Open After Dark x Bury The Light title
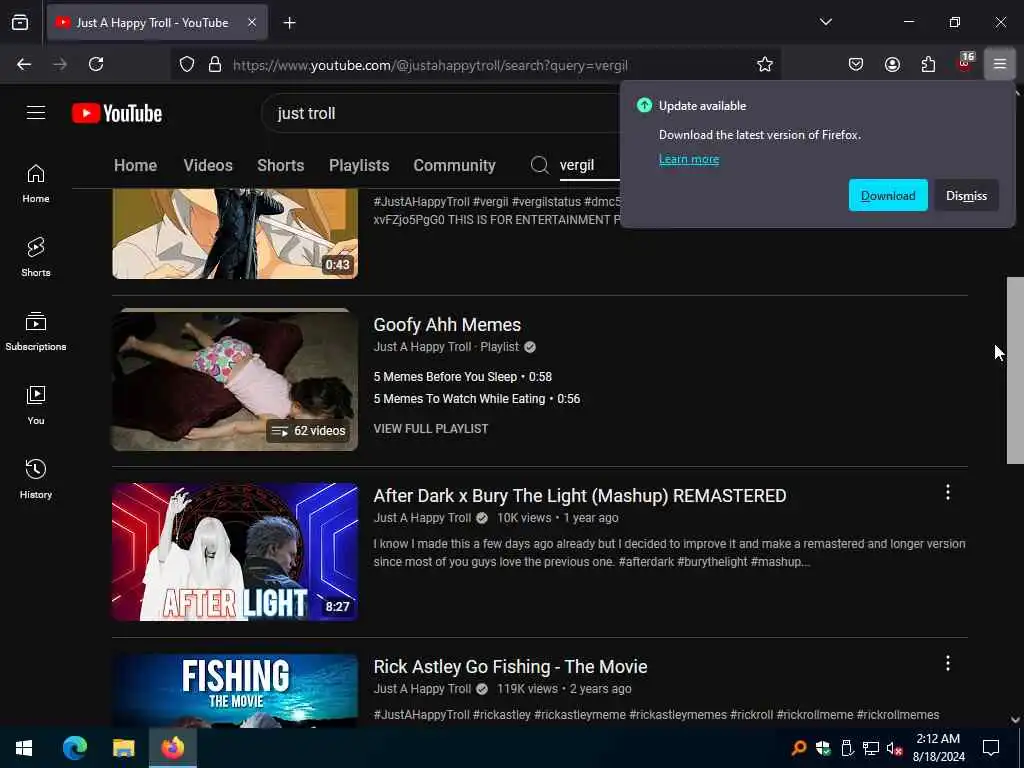 click(x=580, y=496)
